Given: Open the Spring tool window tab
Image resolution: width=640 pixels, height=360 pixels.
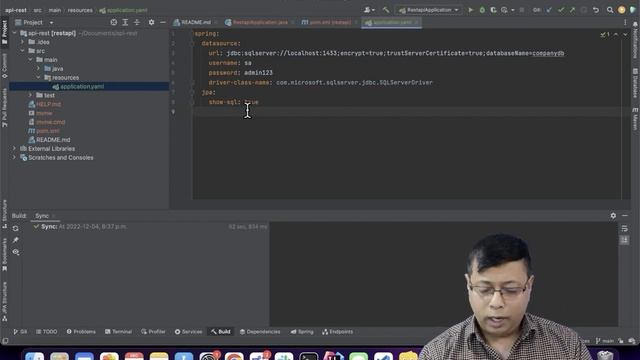Looking at the screenshot, I should 302,332.
